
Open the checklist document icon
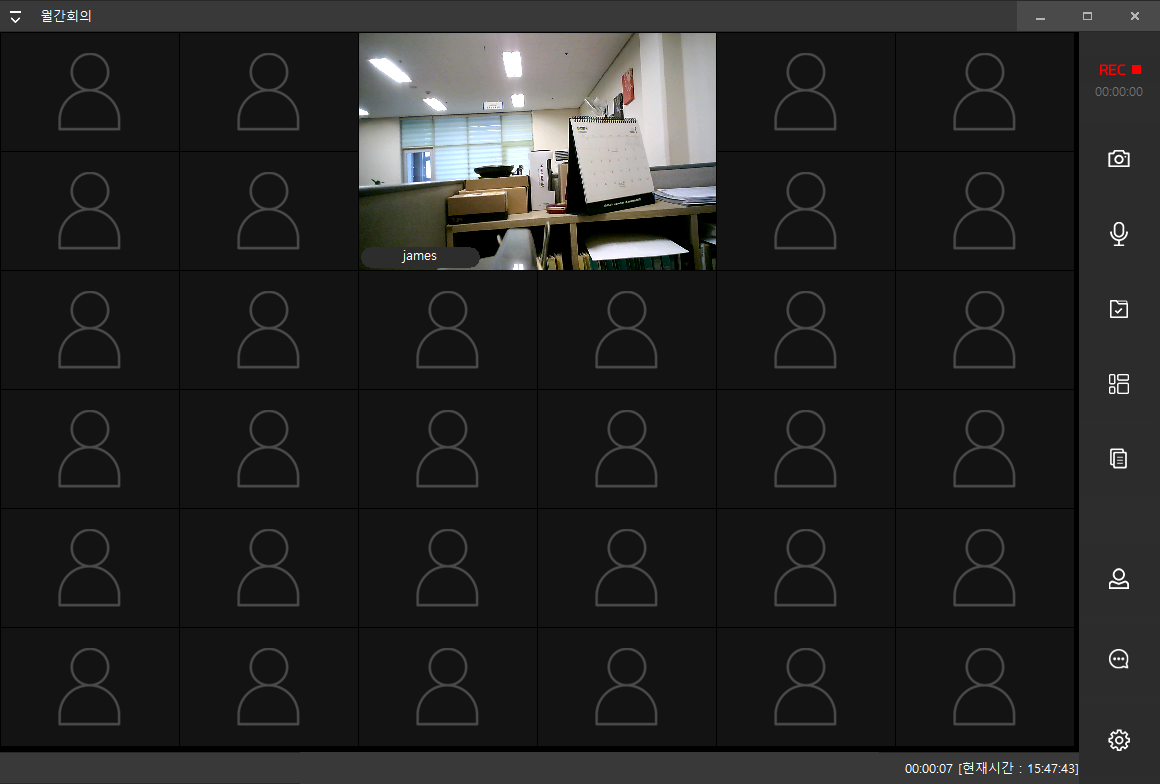[1119, 308]
